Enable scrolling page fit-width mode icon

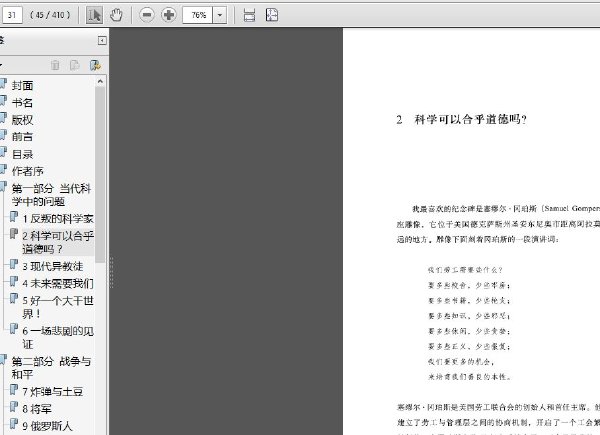[x=249, y=15]
